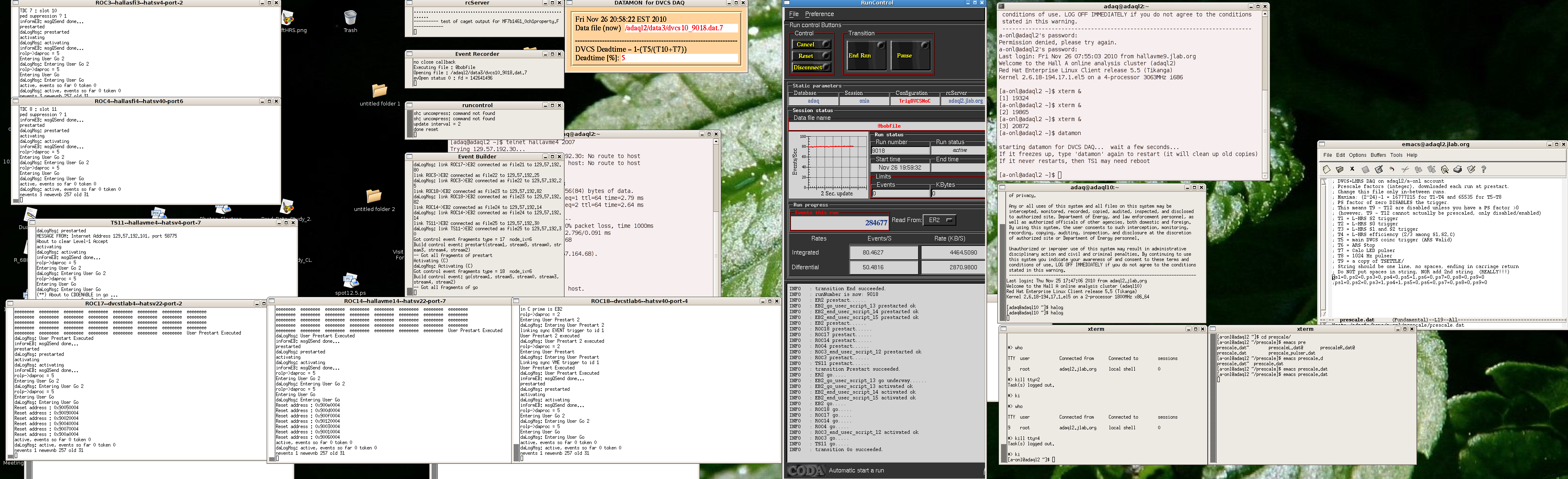This screenshot has width=1568, height=479.
Task: Click the Pause transition button
Action: 911,55
